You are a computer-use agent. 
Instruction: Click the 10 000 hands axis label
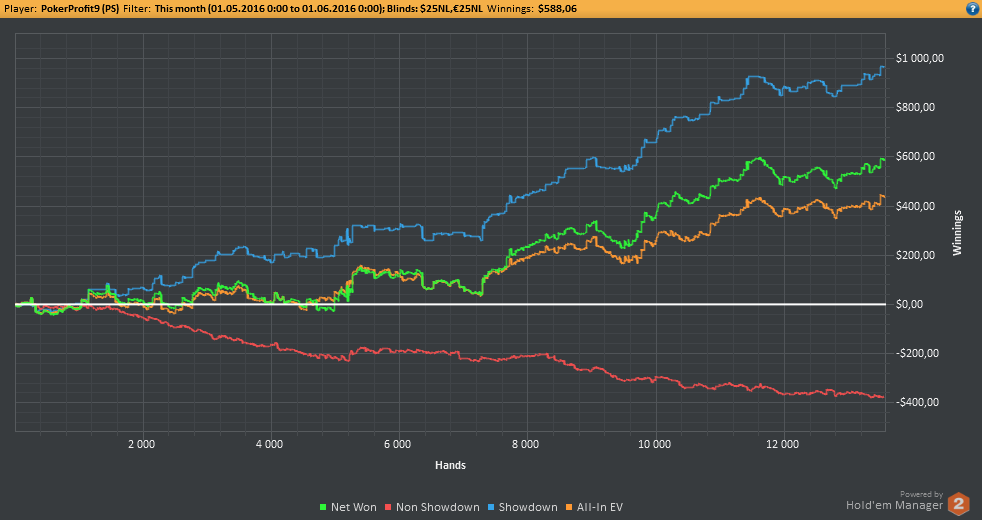tap(654, 445)
